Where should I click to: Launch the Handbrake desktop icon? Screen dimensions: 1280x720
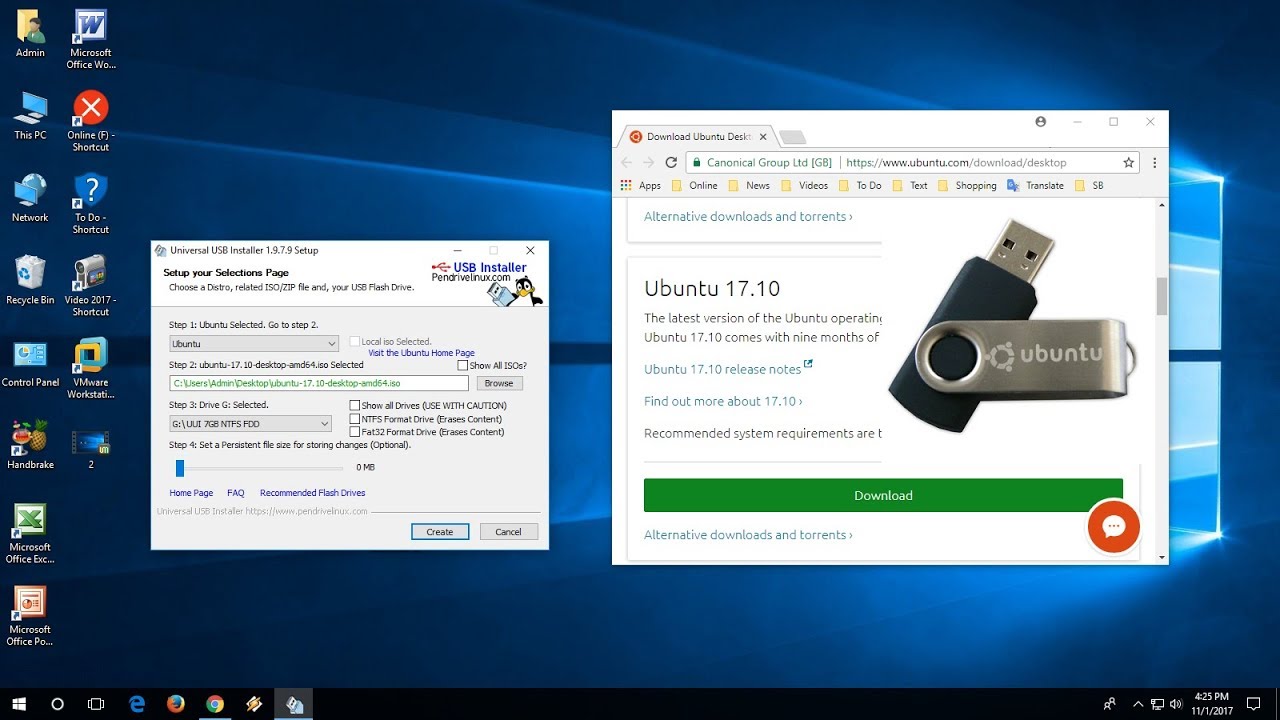tap(30, 445)
